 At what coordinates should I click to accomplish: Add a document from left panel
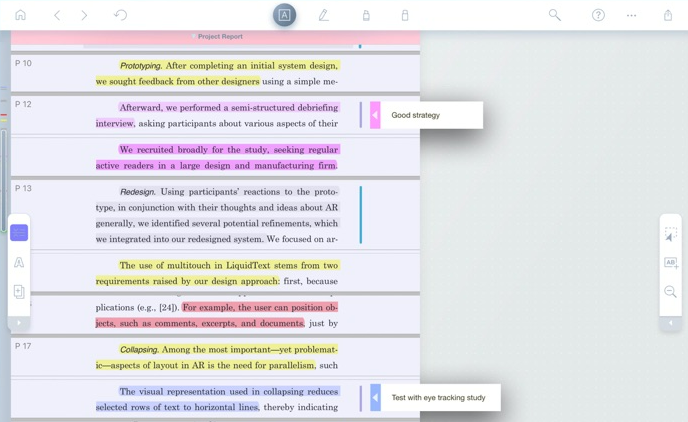[19, 292]
